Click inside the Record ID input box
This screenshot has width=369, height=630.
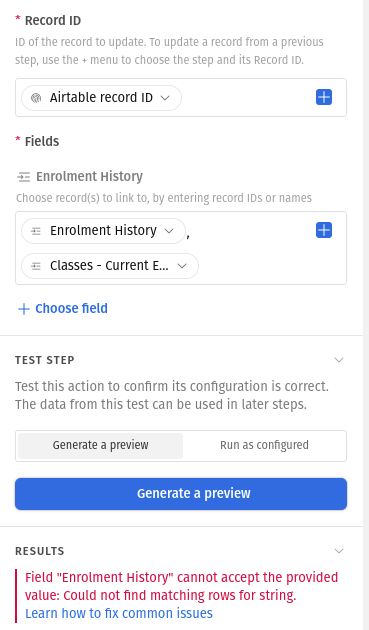pos(245,98)
